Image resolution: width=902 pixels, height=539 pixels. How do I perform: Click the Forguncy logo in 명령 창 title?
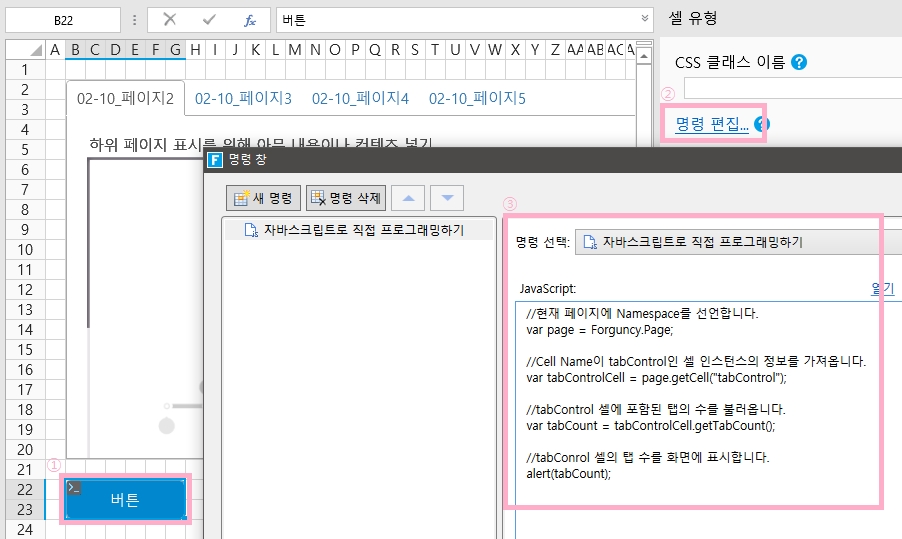[214, 158]
